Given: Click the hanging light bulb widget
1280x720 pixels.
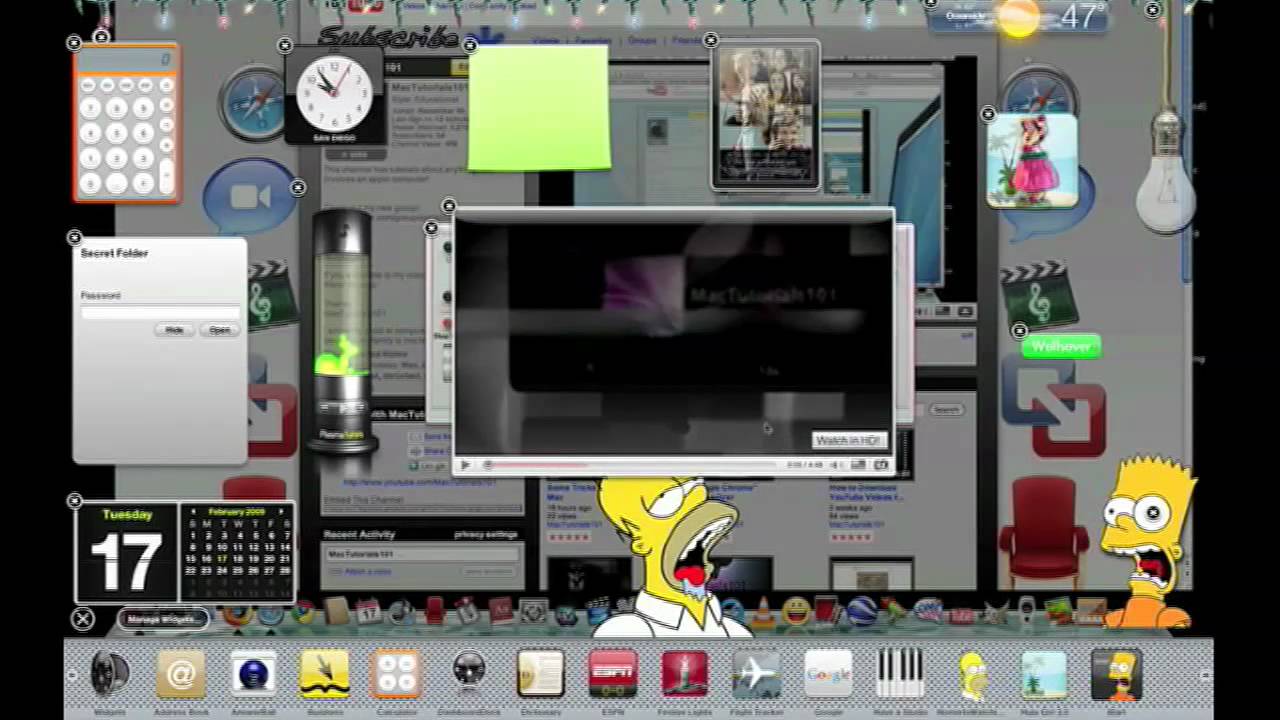Looking at the screenshot, I should [x=1166, y=170].
